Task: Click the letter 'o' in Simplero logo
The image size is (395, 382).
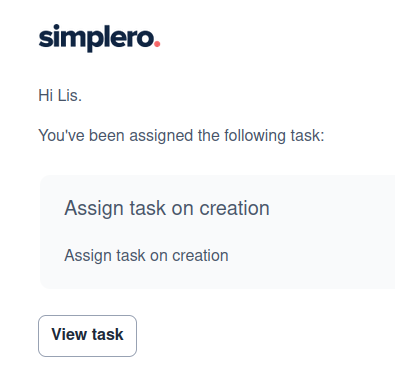Action: pos(146,39)
